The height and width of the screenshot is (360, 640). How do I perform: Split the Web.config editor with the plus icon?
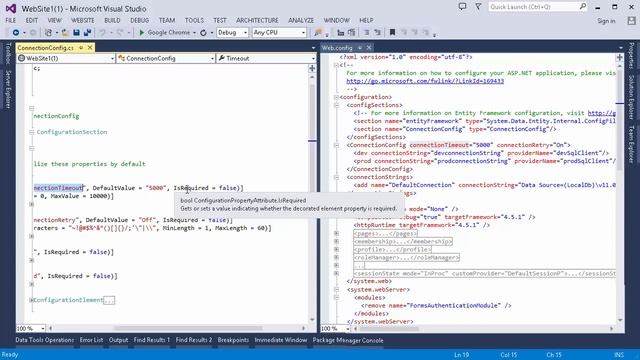620,58
